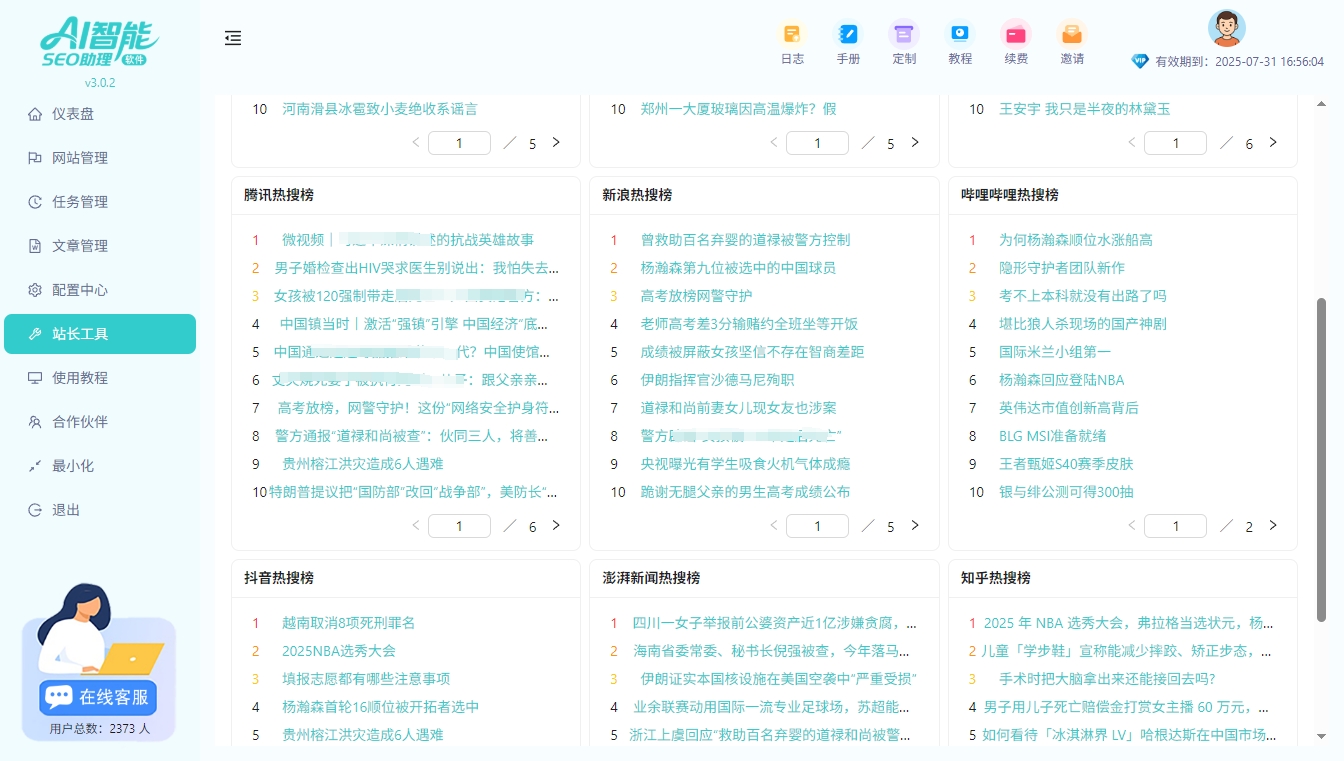
Task: Click 用户总数：2373 人 text
Action: pos(100,729)
